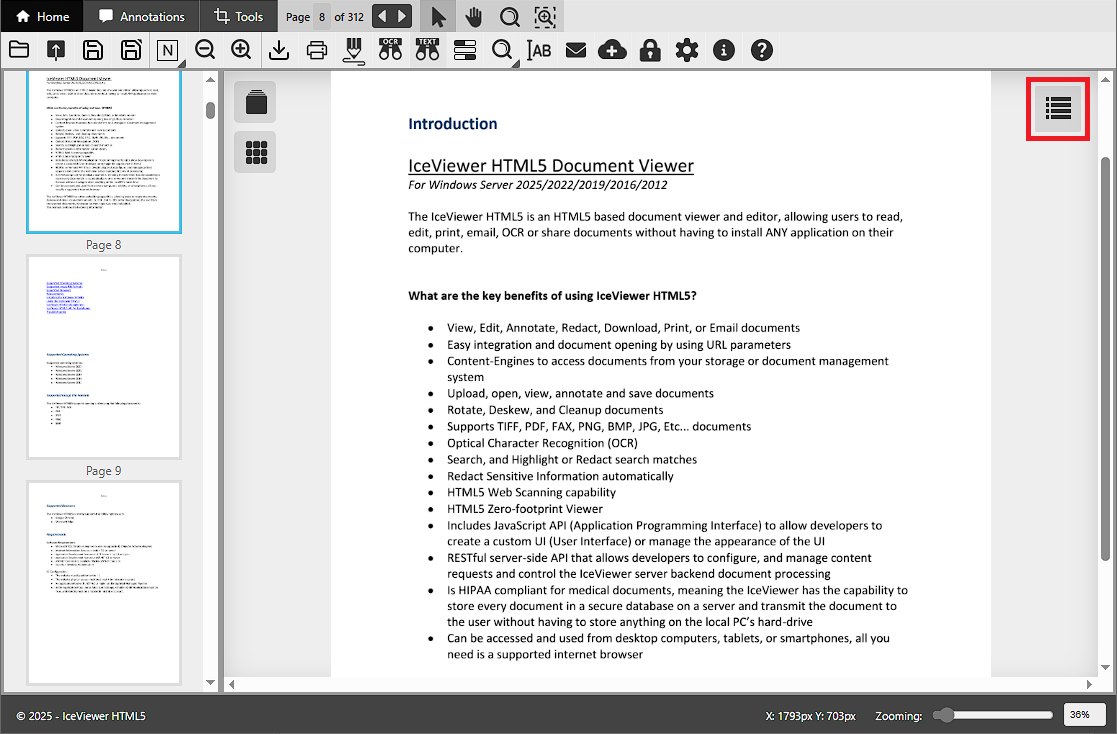Select the signature pen tool
This screenshot has height=734, width=1117.
click(353, 51)
